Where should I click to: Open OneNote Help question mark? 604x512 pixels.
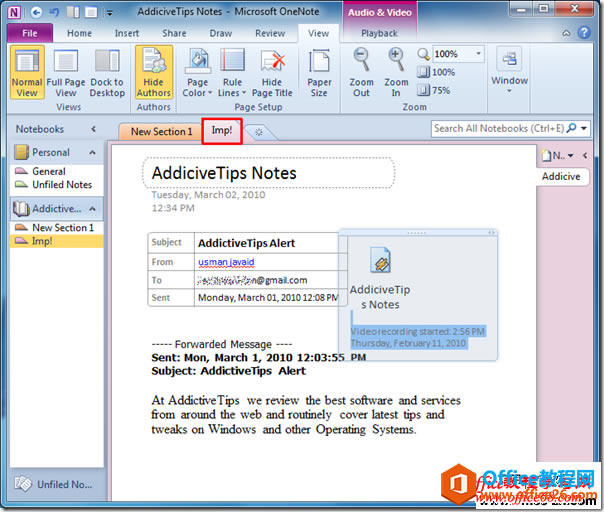click(x=584, y=33)
